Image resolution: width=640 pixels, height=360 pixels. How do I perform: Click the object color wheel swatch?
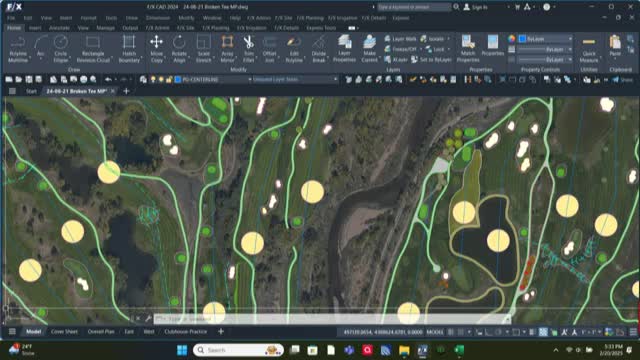coord(511,39)
